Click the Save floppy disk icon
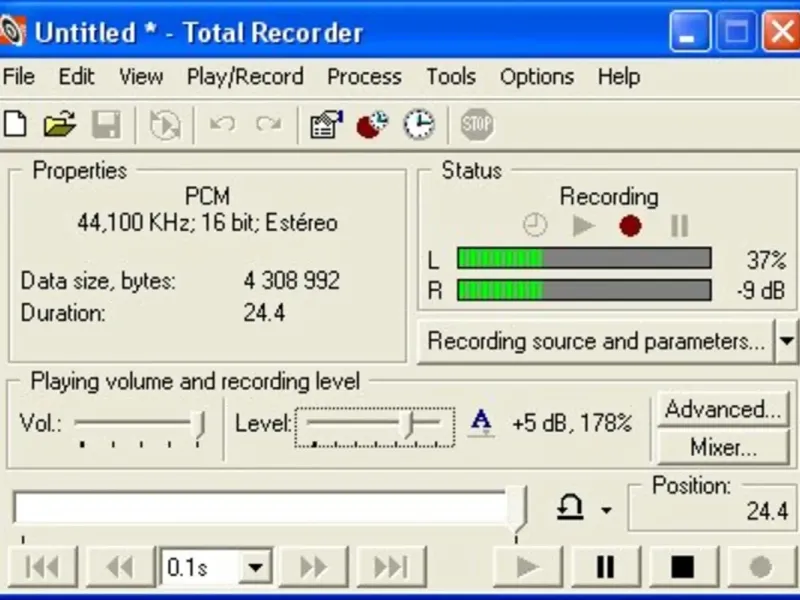800x600 pixels. pos(106,124)
